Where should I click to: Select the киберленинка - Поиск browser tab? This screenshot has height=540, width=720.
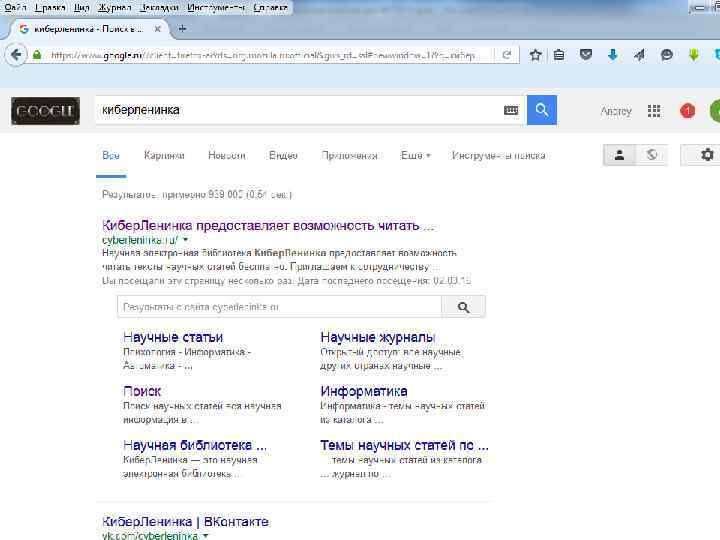coord(89,29)
